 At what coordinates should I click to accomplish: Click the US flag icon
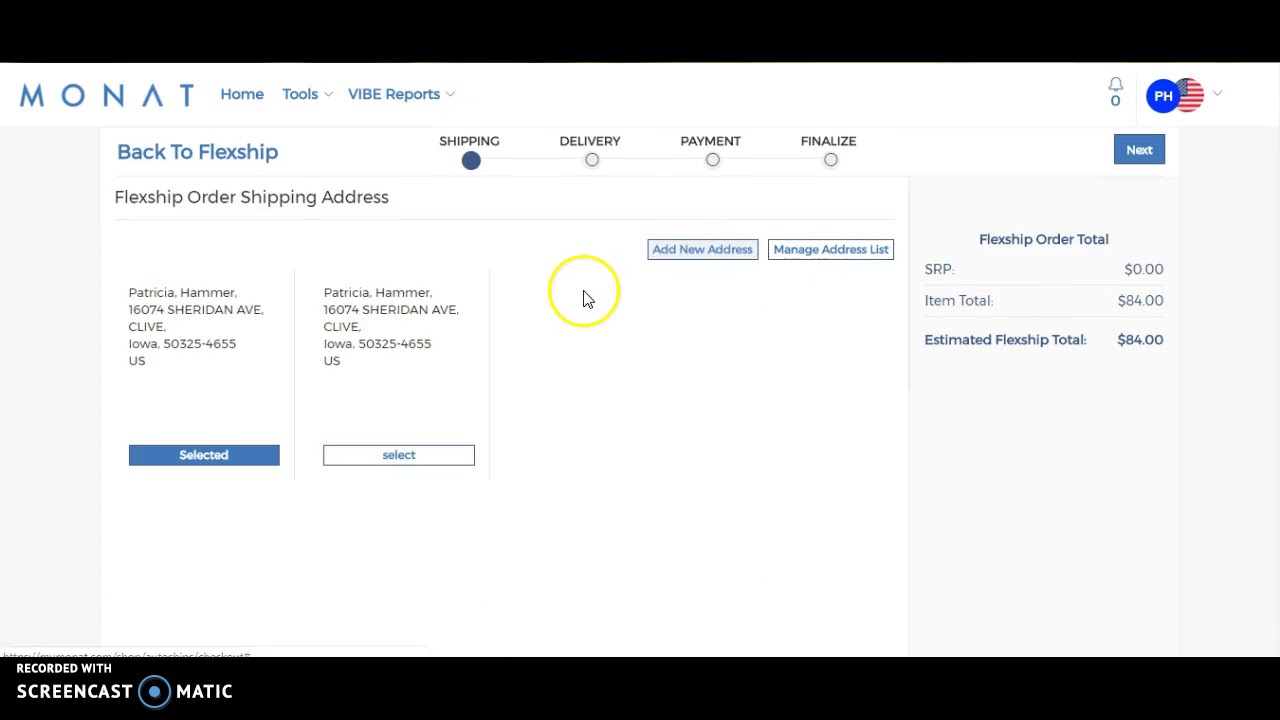click(1190, 96)
